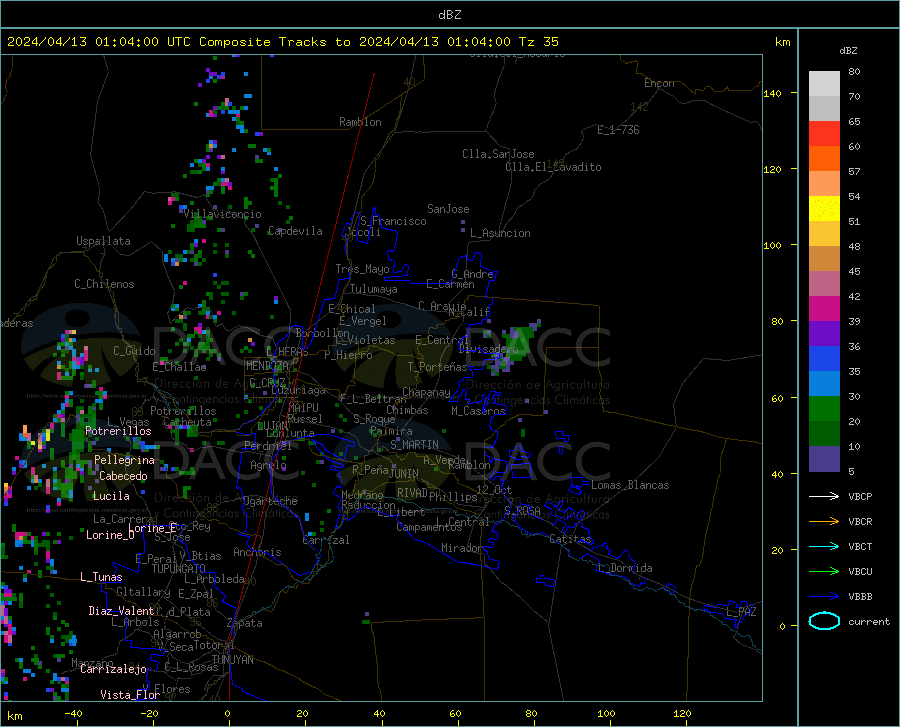Click the Lucila label
The height and width of the screenshot is (727, 900).
coord(111,496)
